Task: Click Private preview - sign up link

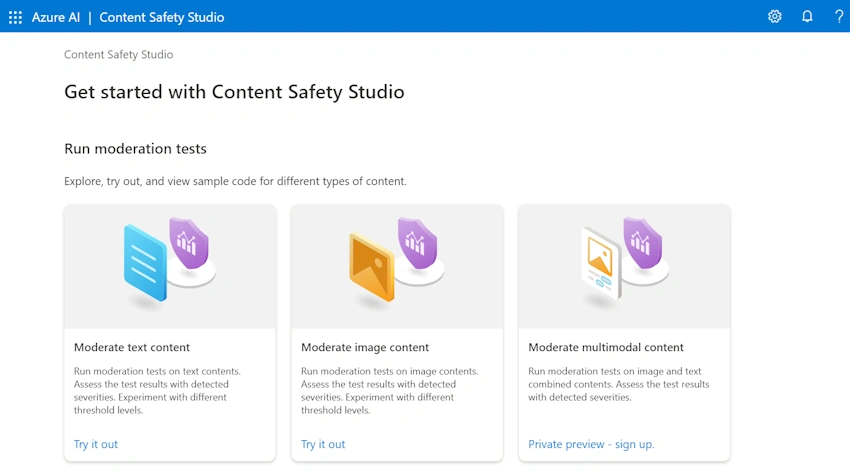Action: 591,444
